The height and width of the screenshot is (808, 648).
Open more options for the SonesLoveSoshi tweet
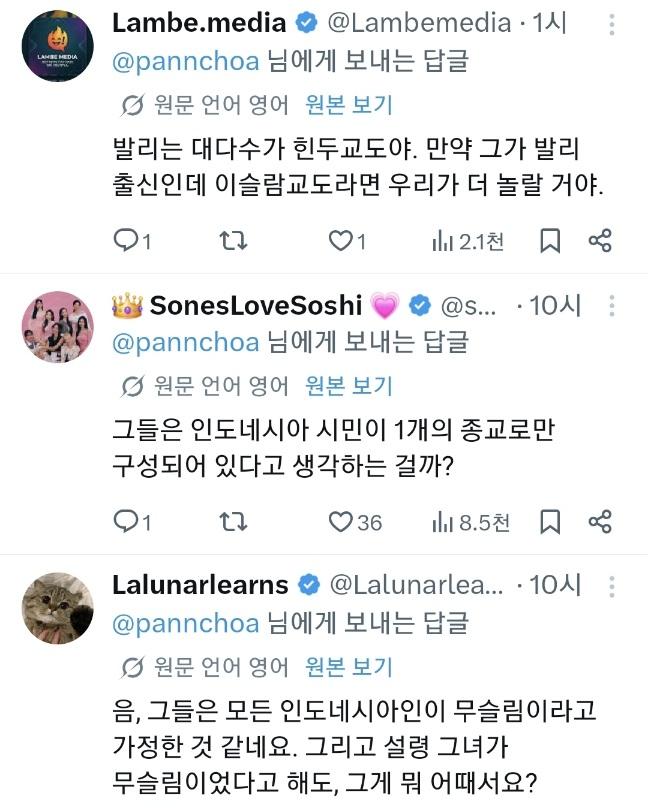pyautogui.click(x=611, y=306)
